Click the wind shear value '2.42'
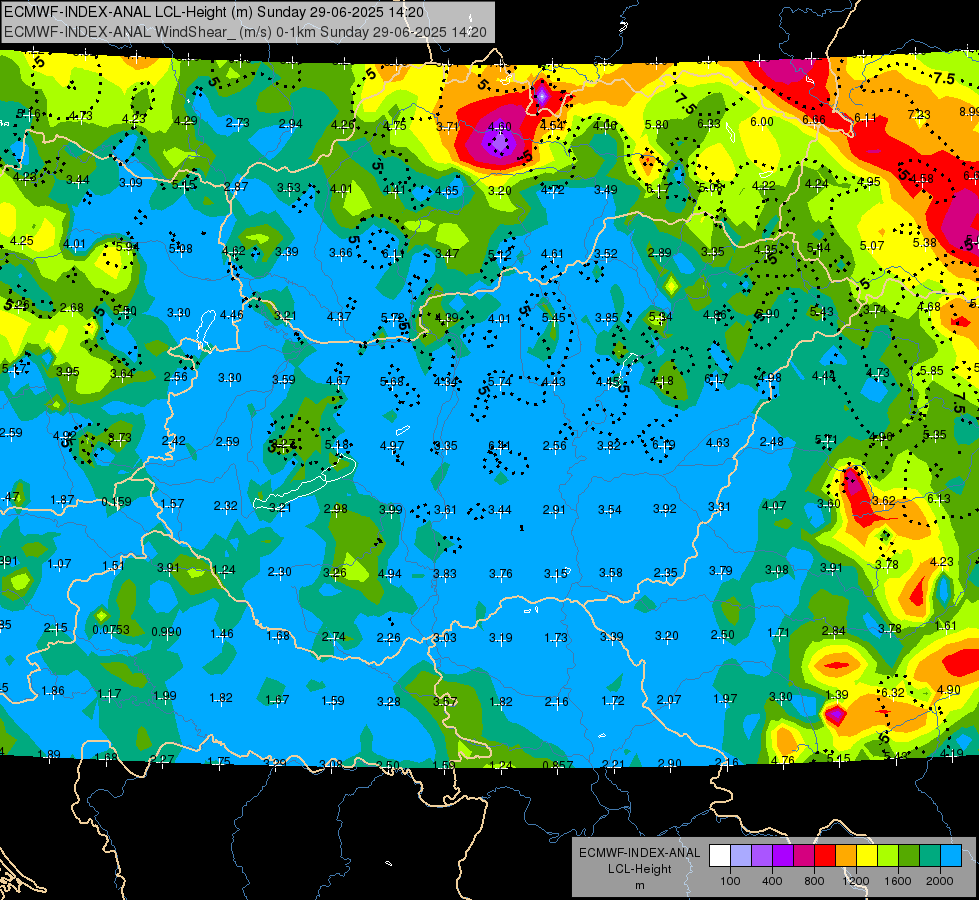The width and height of the screenshot is (979, 900). point(173,440)
